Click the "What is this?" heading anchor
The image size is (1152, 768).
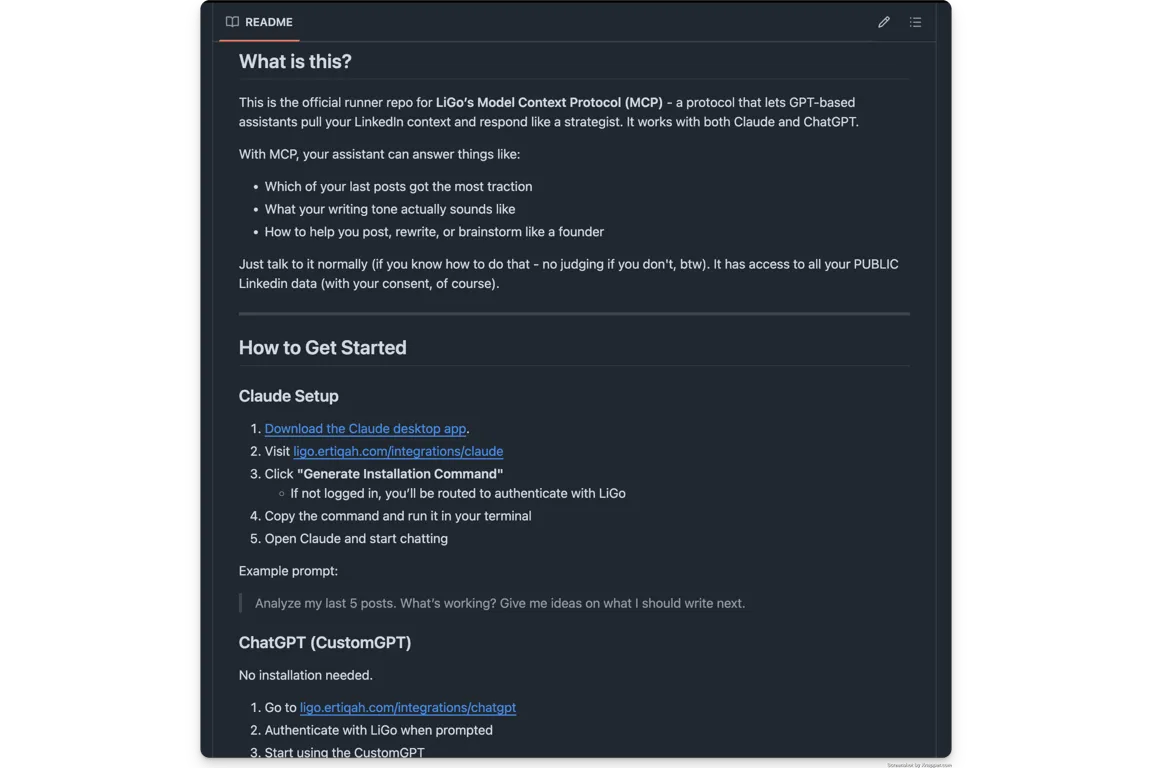click(x=295, y=61)
